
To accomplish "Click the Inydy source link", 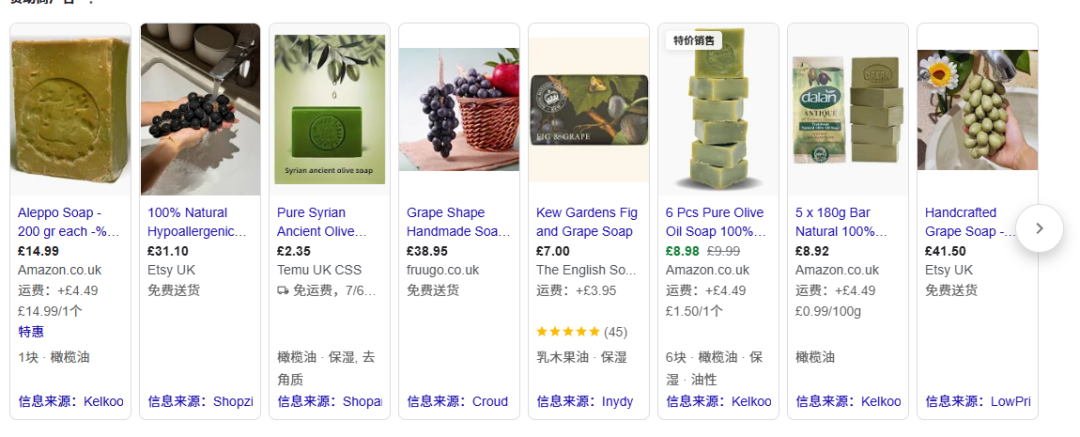I will 617,401.
